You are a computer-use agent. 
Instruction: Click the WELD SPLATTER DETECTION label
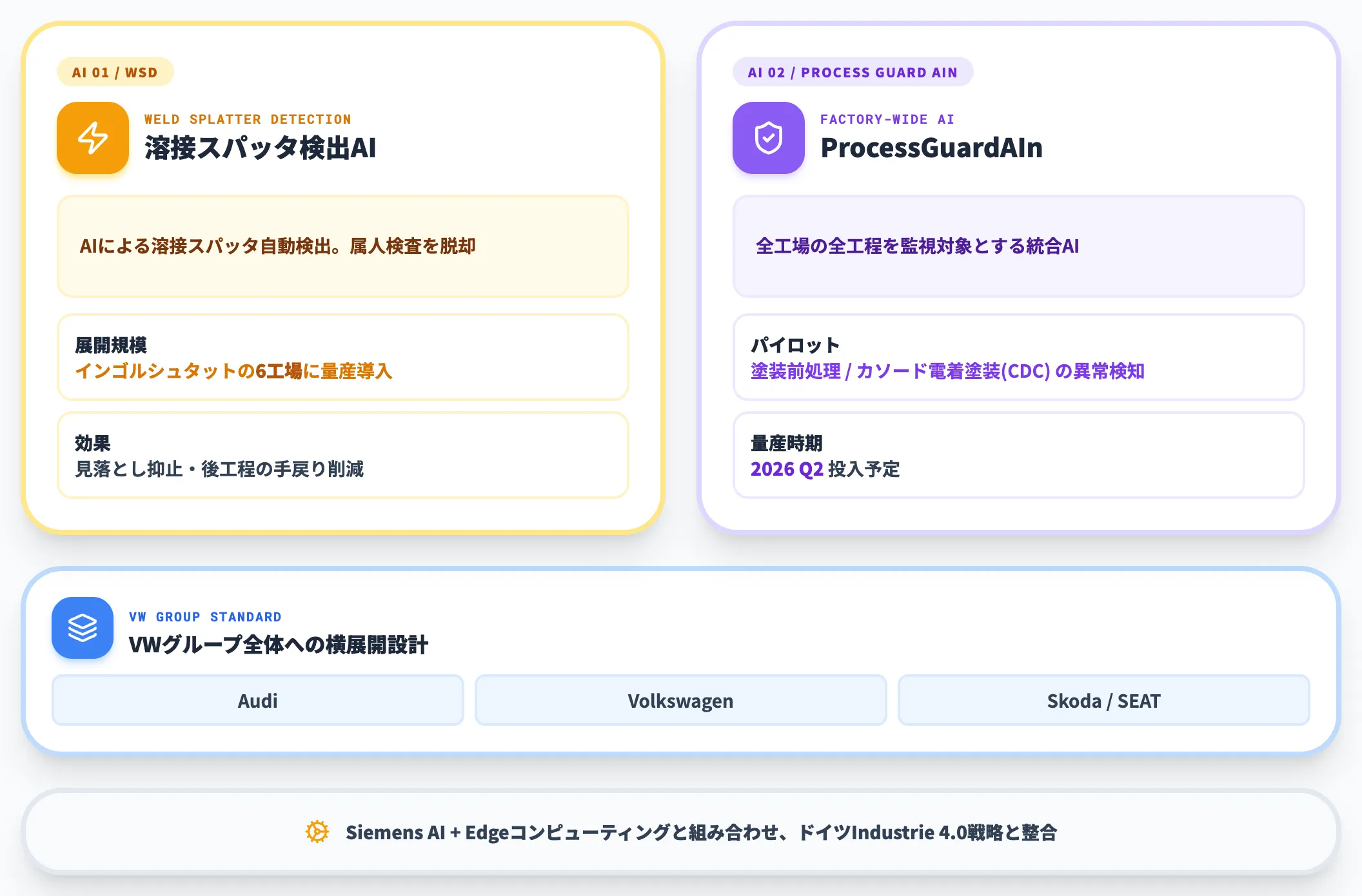point(248,119)
